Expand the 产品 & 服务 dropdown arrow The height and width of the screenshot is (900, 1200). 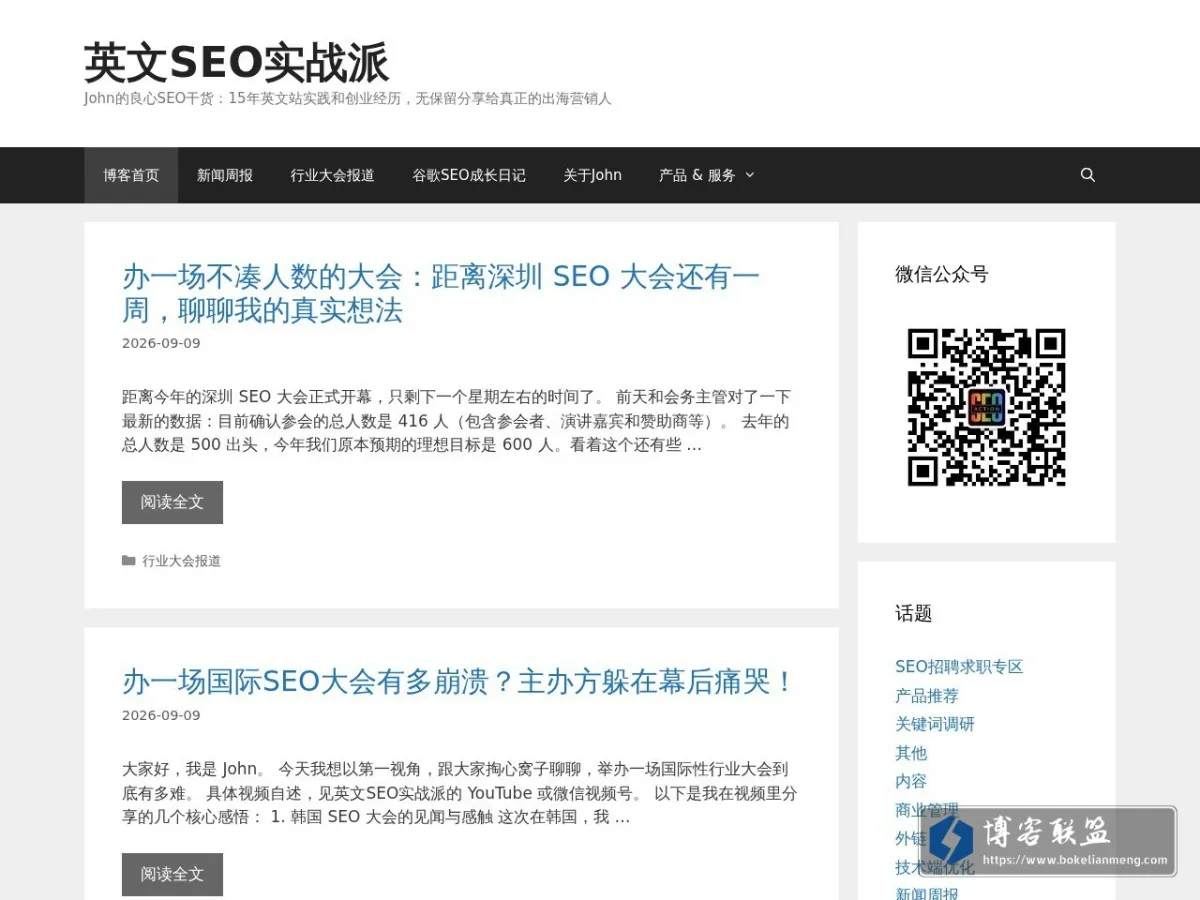pos(750,175)
